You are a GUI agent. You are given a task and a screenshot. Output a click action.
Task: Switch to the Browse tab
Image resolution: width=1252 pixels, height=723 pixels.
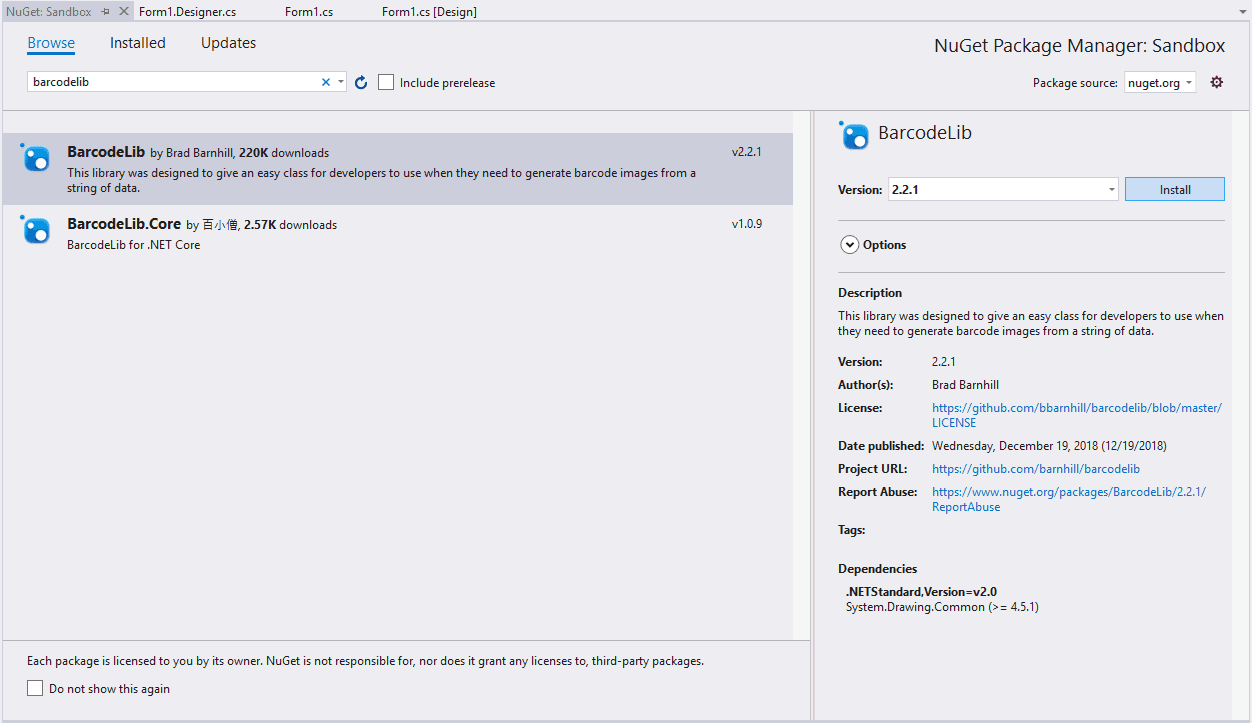coord(51,43)
